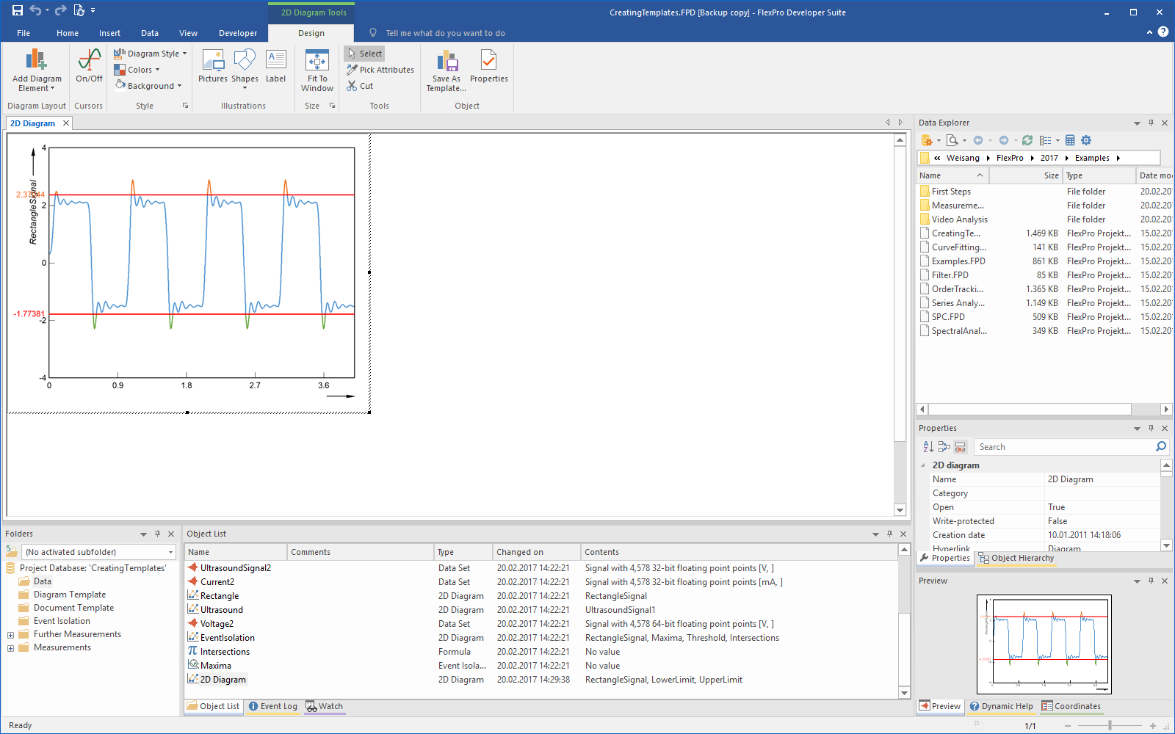Click Save As Template icon

point(446,68)
